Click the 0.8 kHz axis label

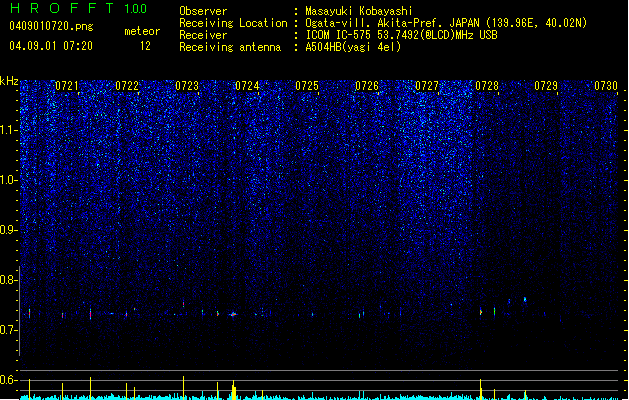pyautogui.click(x=9, y=280)
